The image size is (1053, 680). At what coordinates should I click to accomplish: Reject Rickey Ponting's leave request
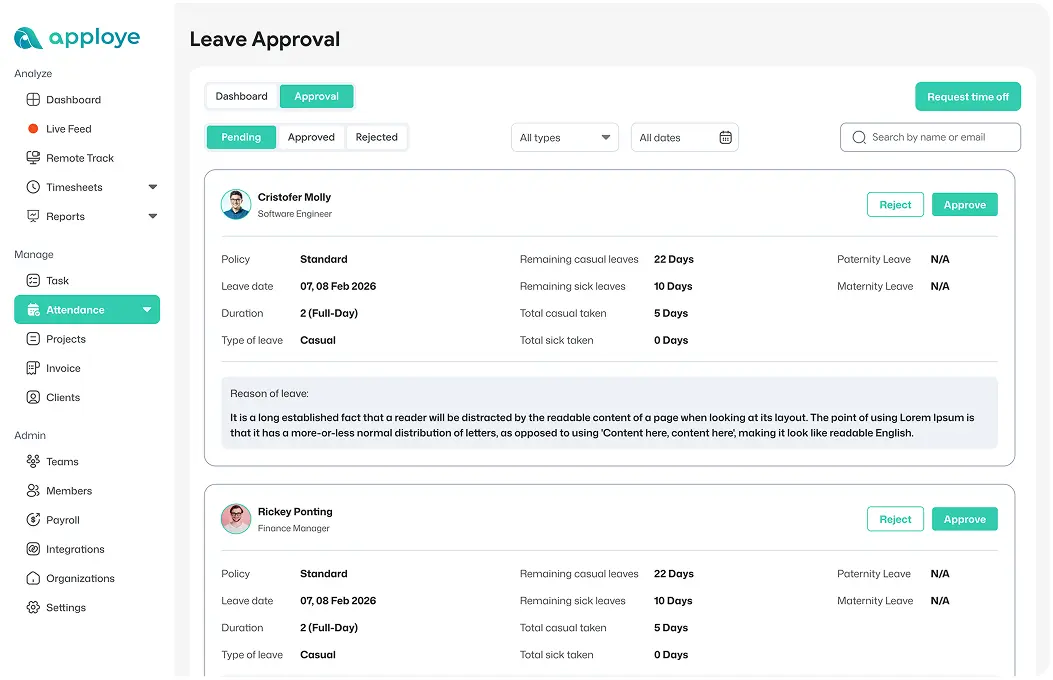pos(895,519)
